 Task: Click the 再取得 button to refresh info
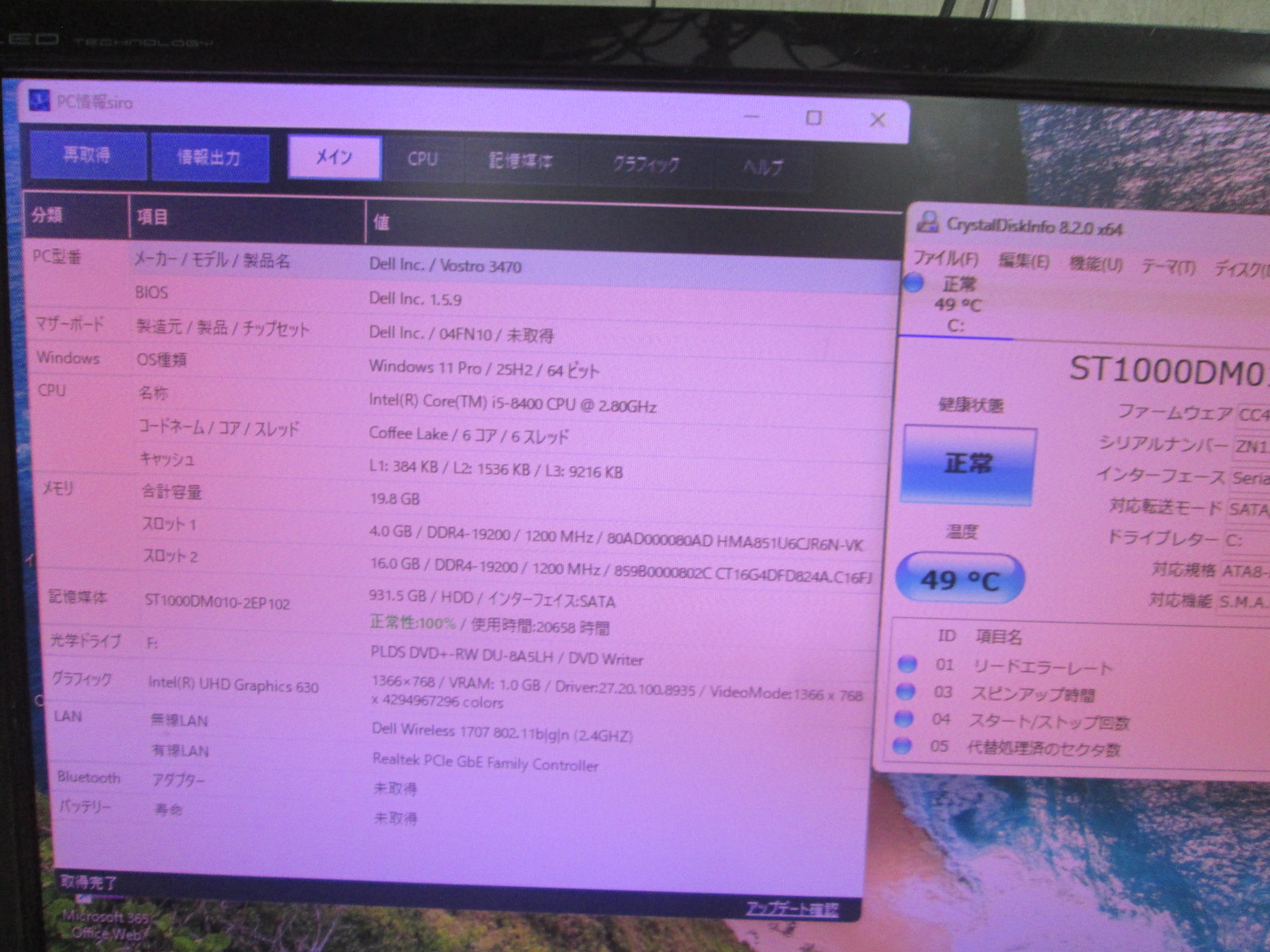click(x=87, y=155)
